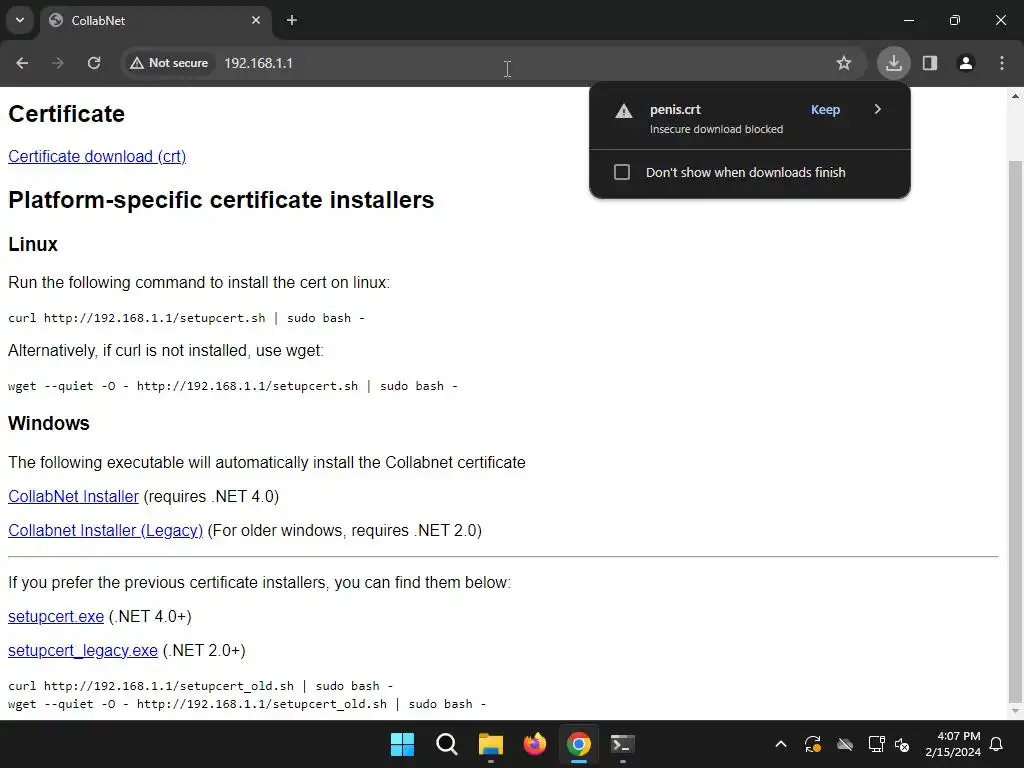Viewport: 1024px width, 768px height.
Task: Click the penis.crt file name
Action: click(675, 110)
